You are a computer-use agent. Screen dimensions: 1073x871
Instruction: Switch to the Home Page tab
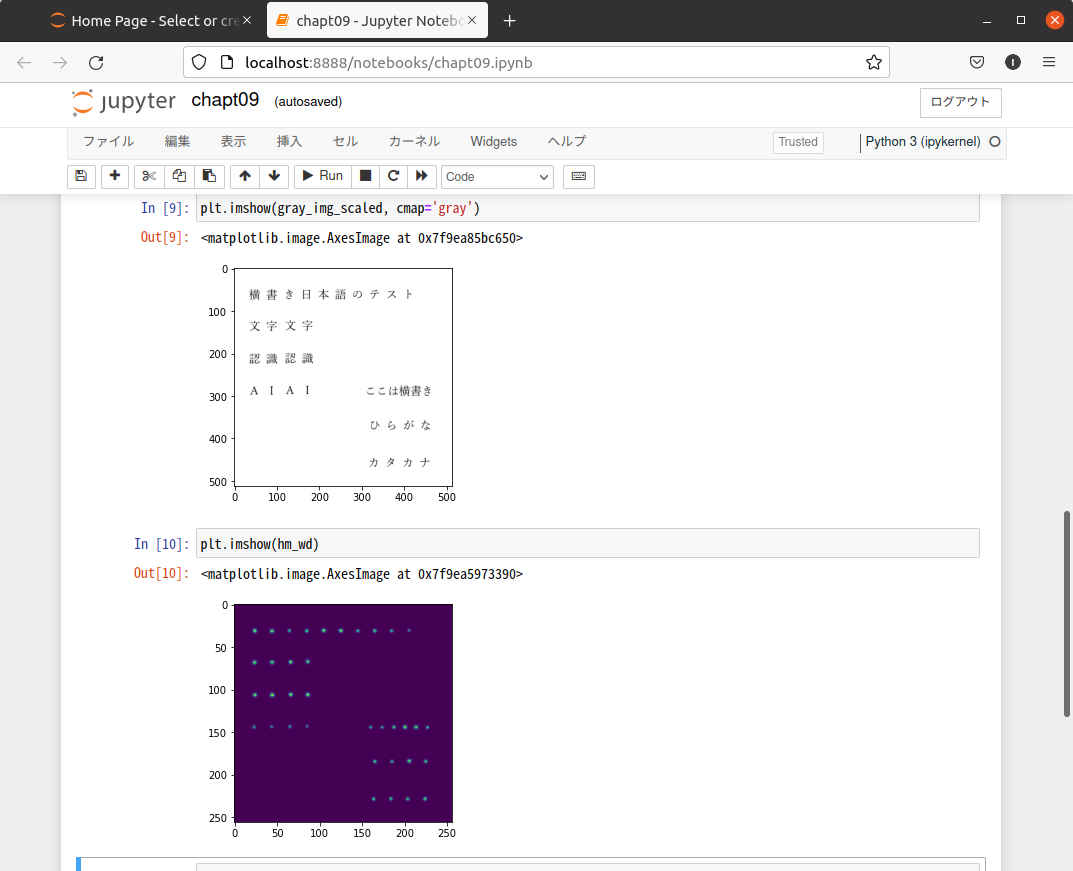[x=150, y=21]
